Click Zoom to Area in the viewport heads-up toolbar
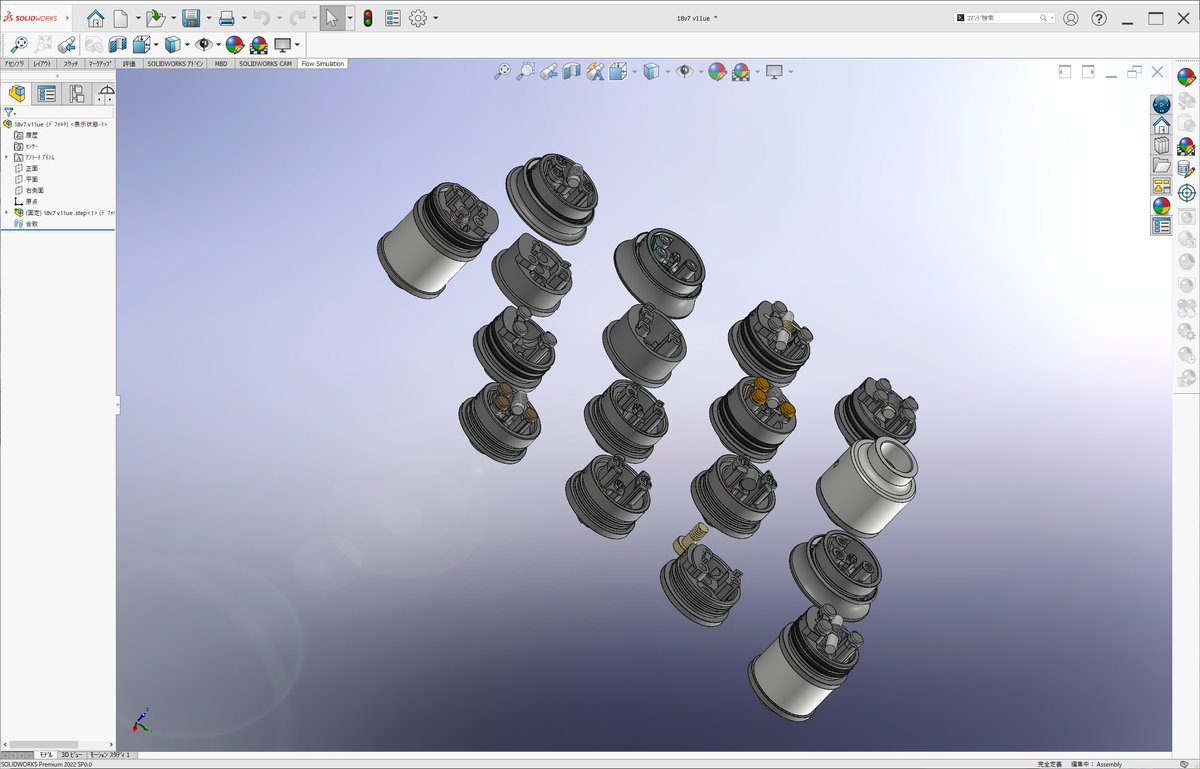This screenshot has height=769, width=1200. pos(525,71)
